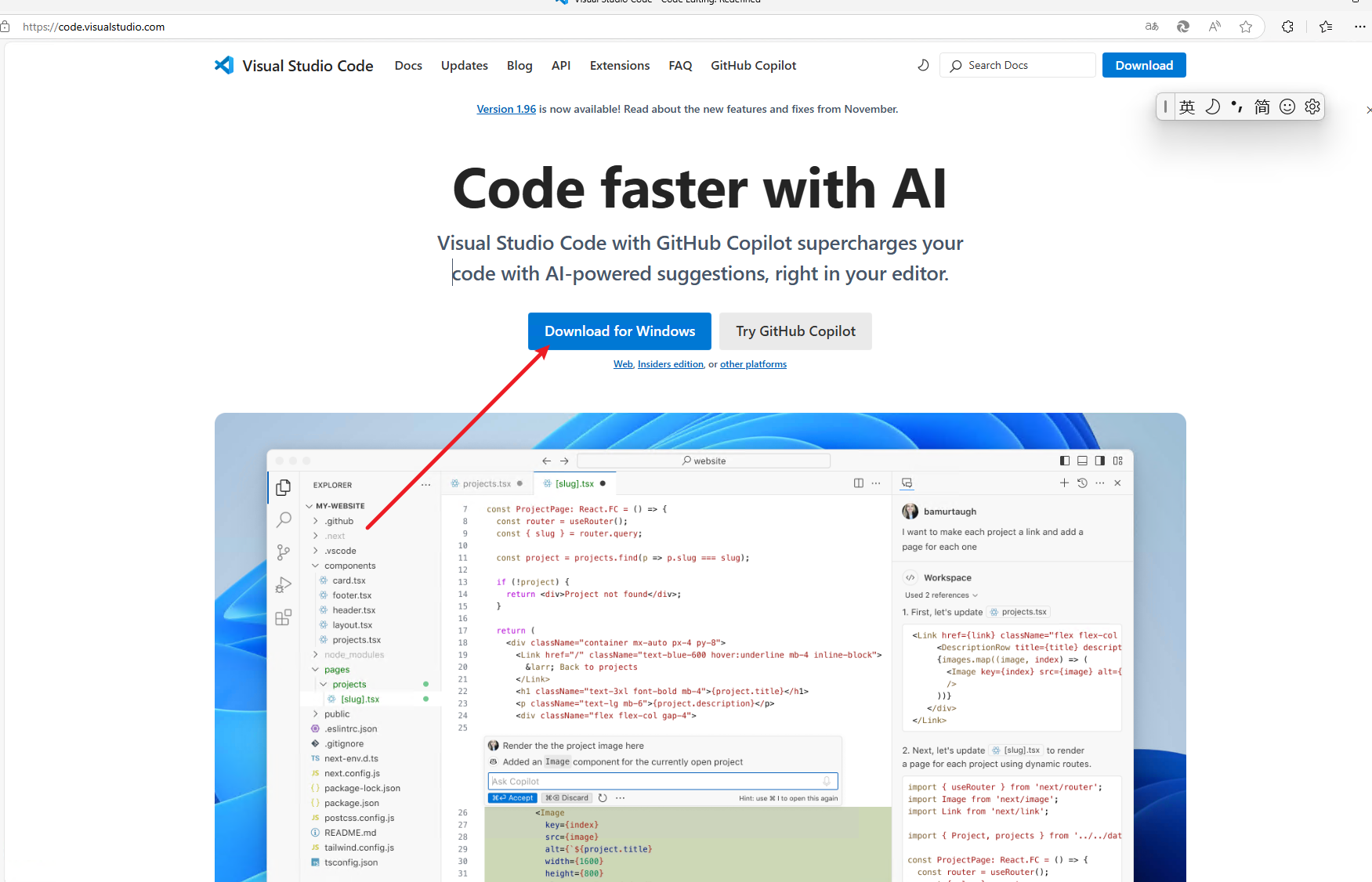Toggle secondary sidebar layout icon

pos(1100,461)
